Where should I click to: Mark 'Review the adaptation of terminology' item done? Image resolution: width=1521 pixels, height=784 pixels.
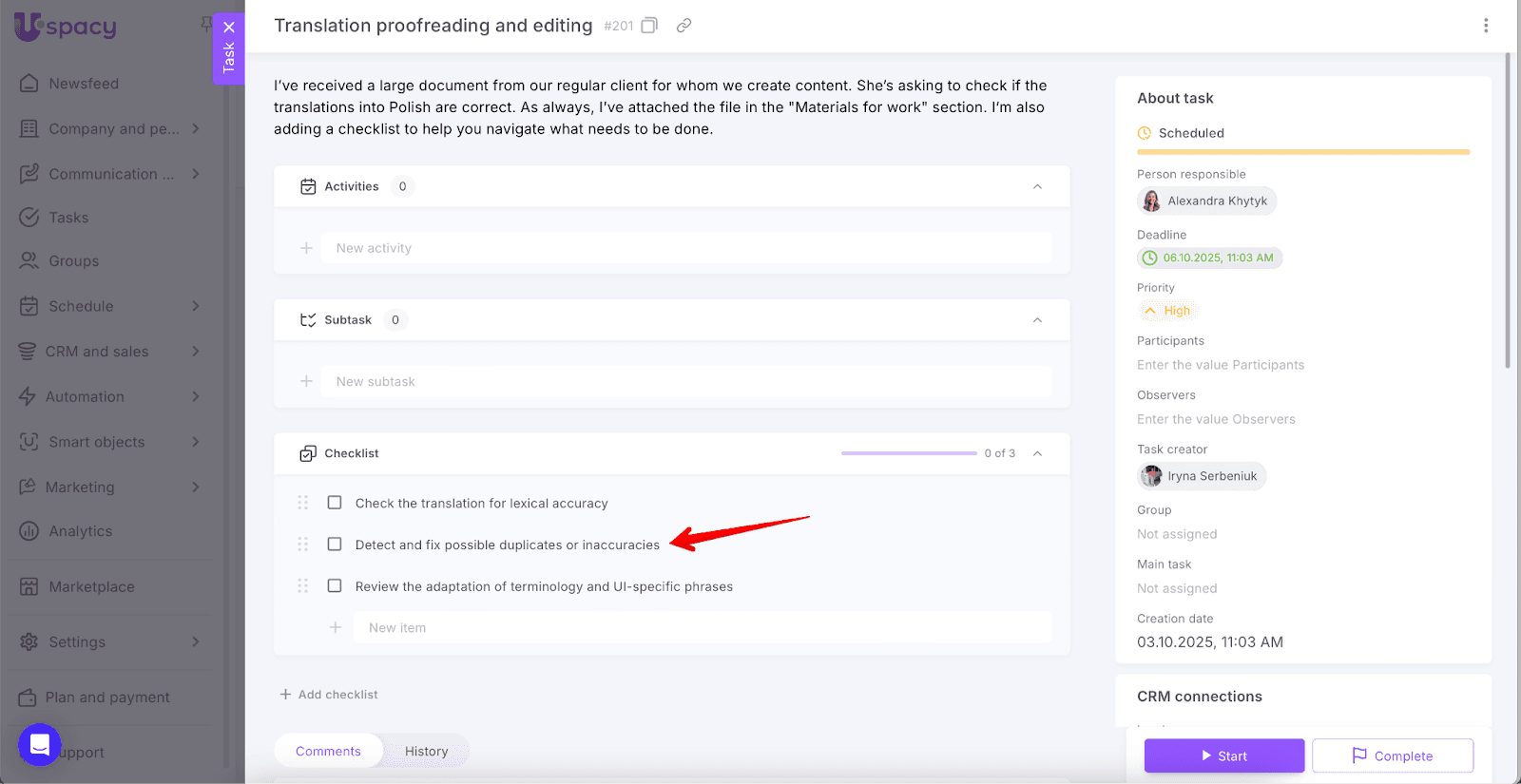[x=335, y=586]
